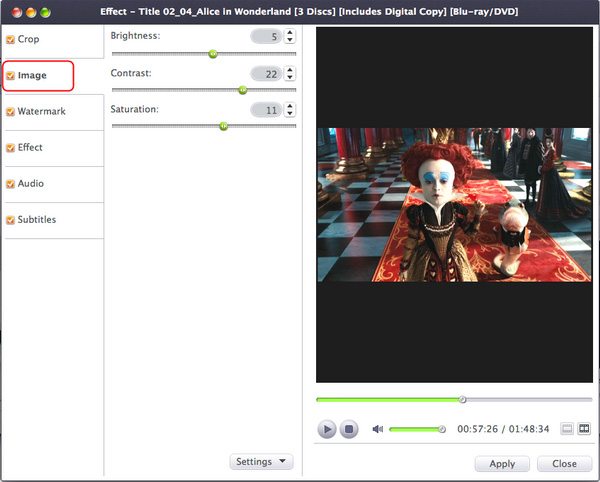Click the Saturation slider handle
This screenshot has height=482, width=600.
point(223,126)
